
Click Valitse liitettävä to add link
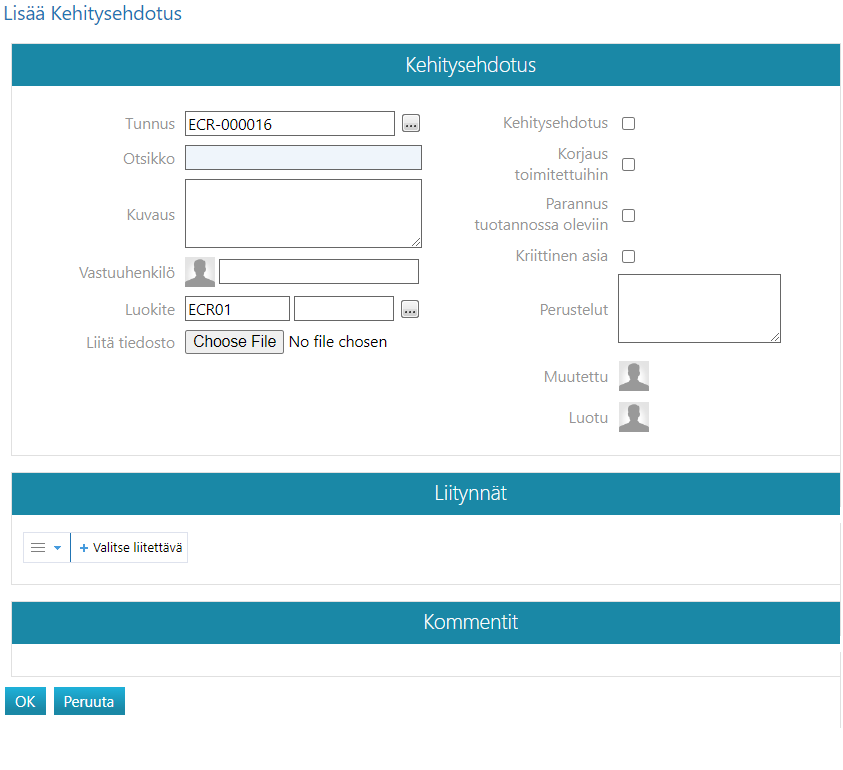[131, 548]
